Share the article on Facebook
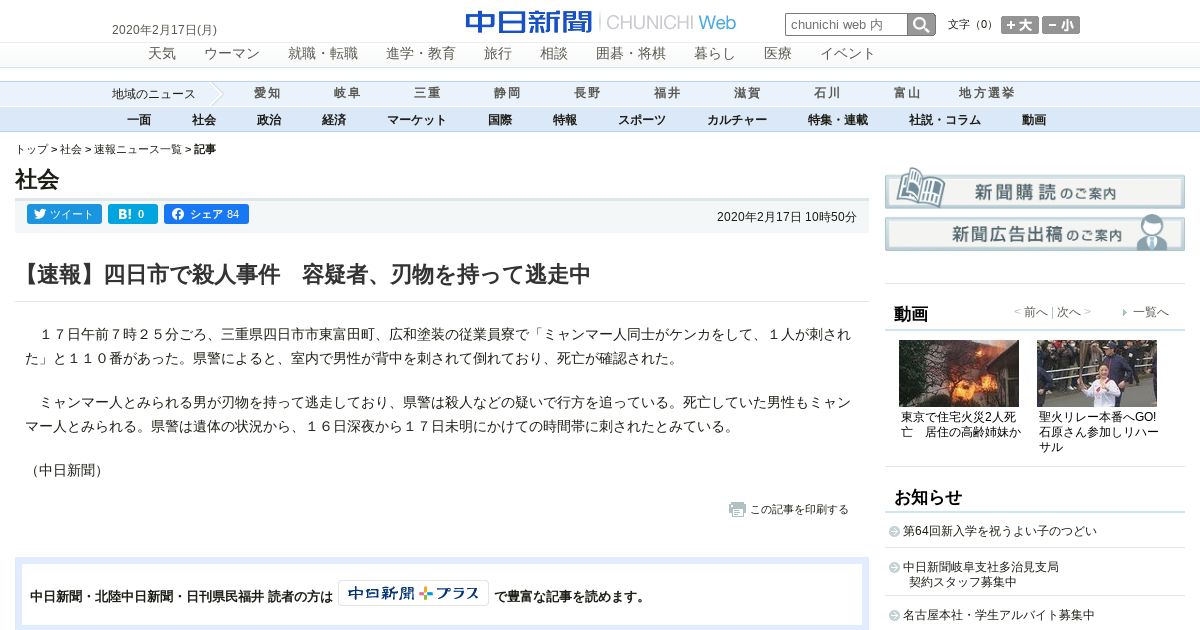 point(206,214)
